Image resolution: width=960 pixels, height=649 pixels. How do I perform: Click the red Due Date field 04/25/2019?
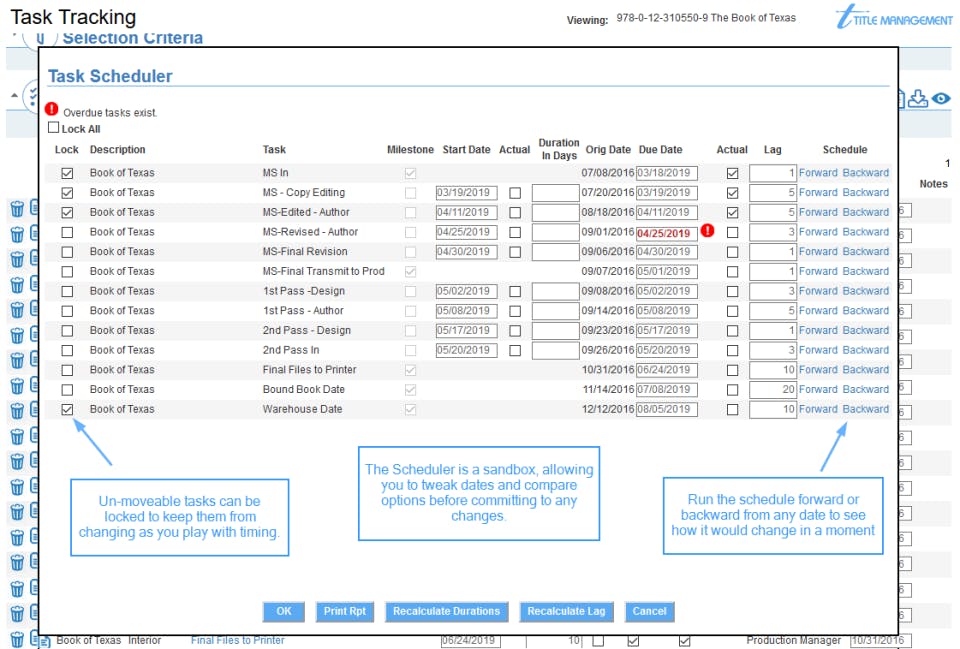pyautogui.click(x=666, y=233)
